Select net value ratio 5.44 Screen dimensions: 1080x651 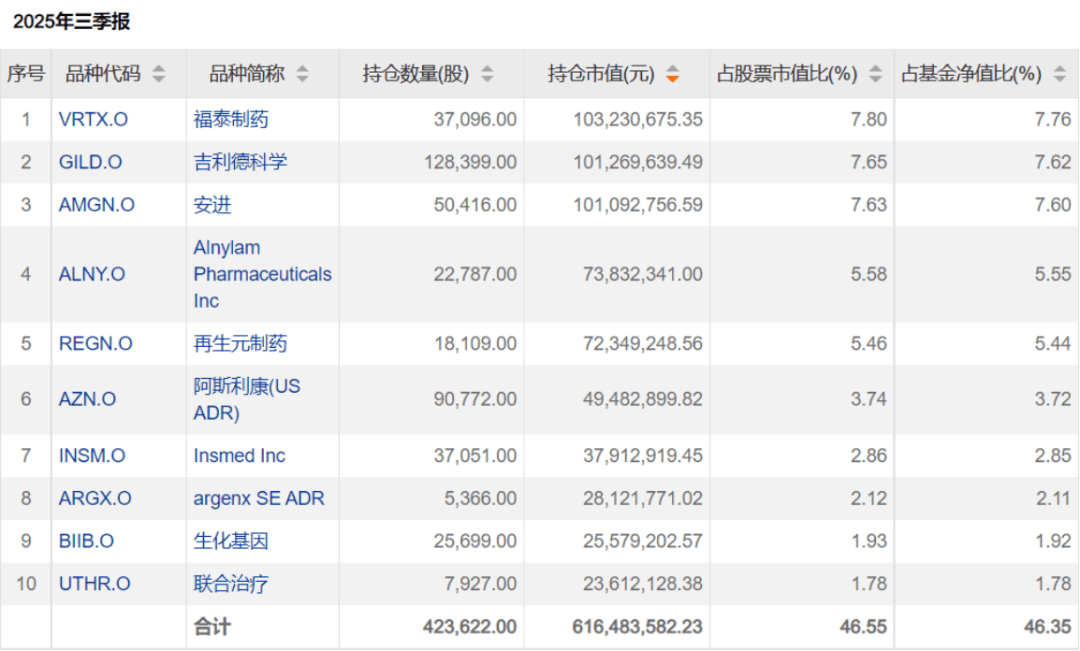click(1053, 344)
